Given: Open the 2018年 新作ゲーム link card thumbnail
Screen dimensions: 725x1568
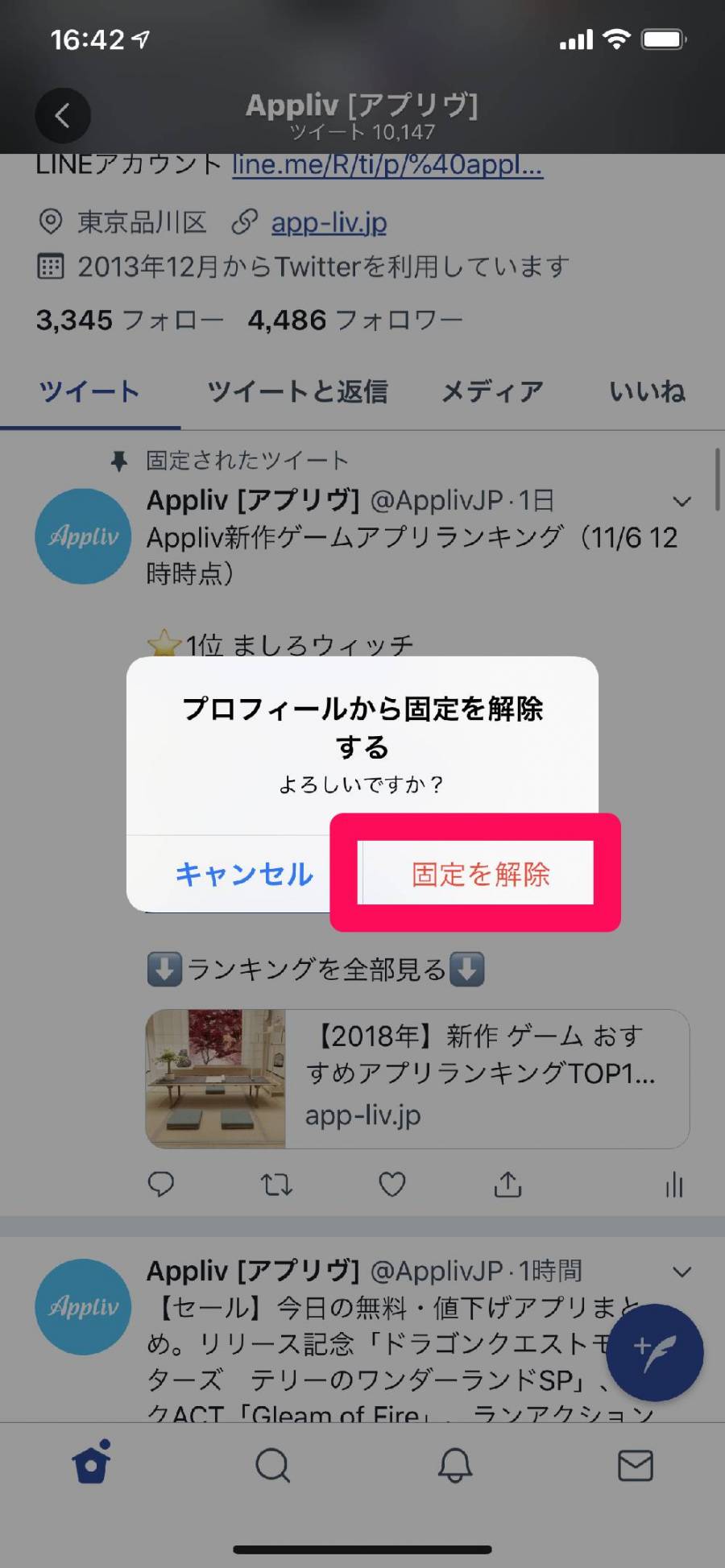Looking at the screenshot, I should (216, 1079).
